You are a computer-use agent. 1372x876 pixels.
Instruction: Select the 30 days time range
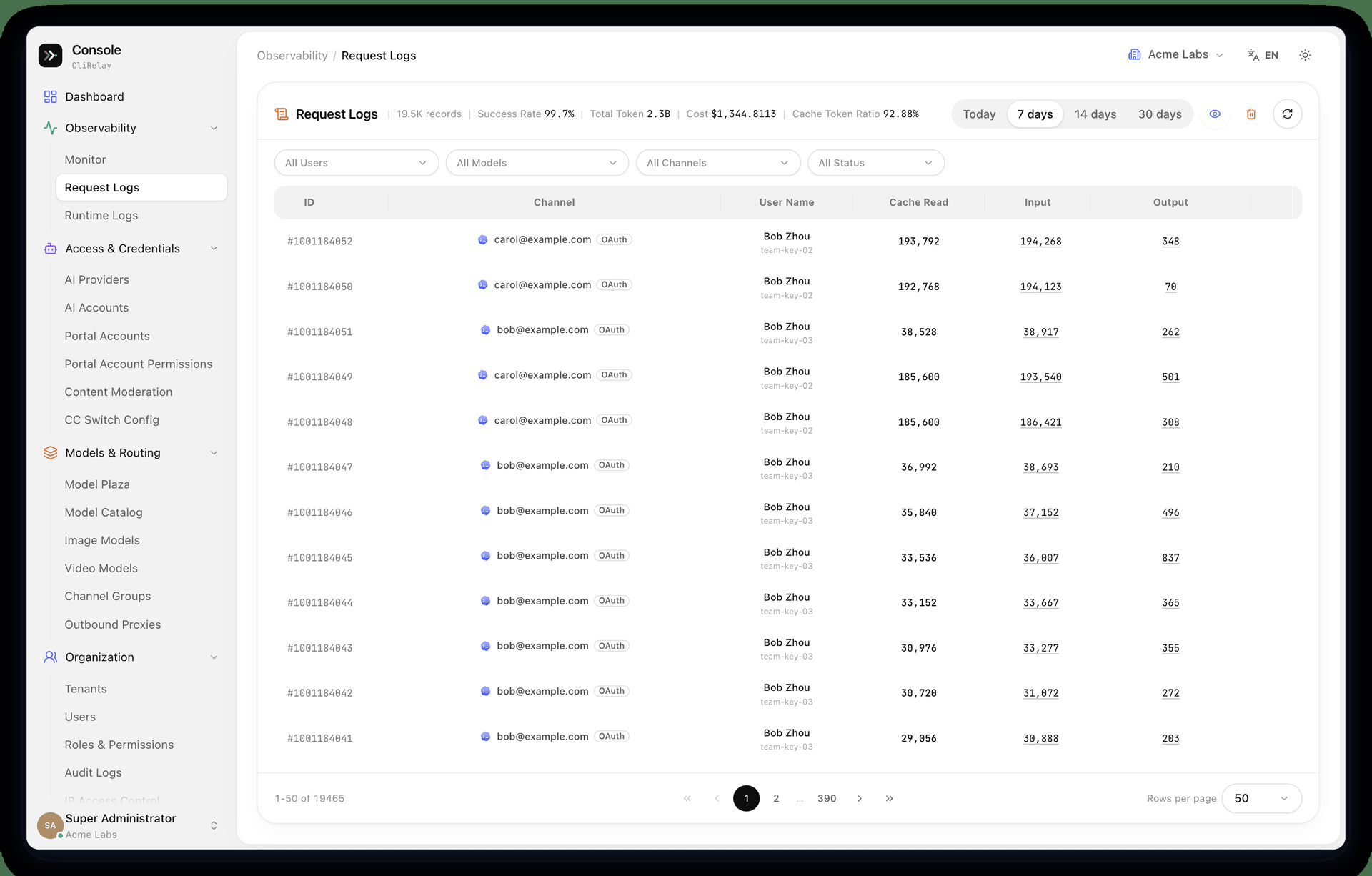pyautogui.click(x=1160, y=114)
